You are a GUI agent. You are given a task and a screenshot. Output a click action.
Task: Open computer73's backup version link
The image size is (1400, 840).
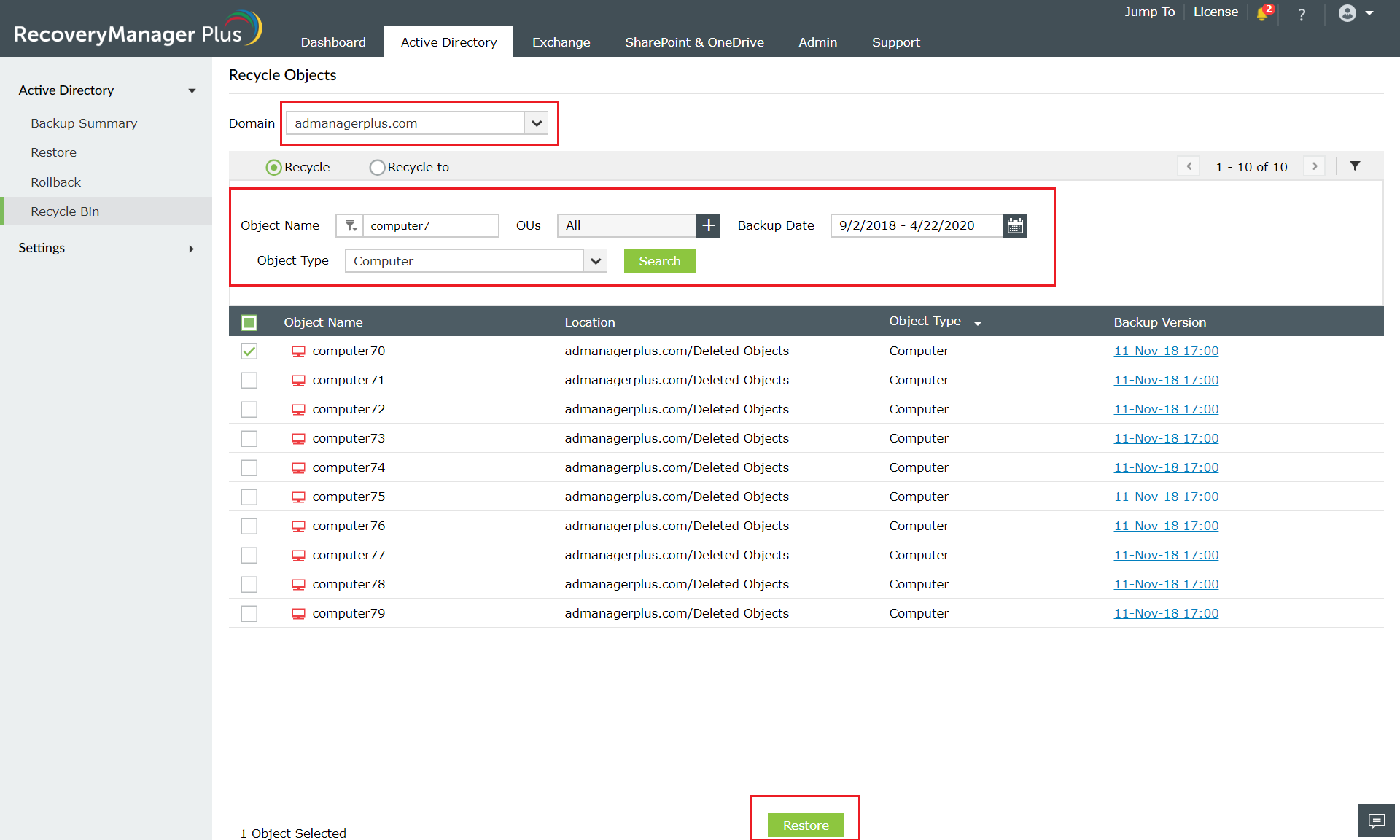[1166, 438]
